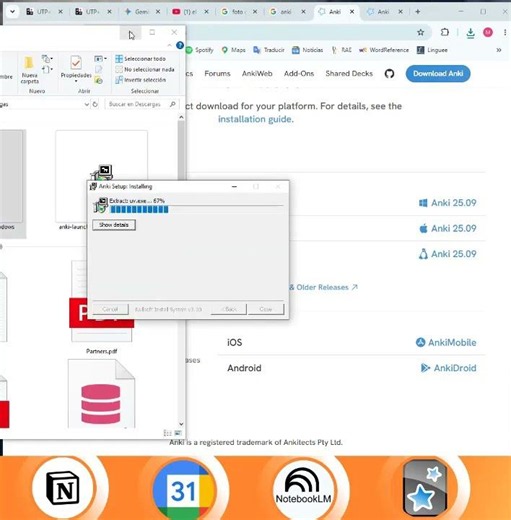Click the Explorer scroll up arrow
This screenshot has width=511, height=520.
tap(181, 117)
